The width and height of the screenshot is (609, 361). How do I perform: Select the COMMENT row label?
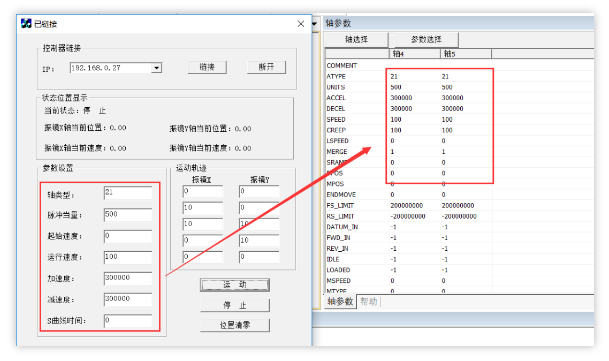pyautogui.click(x=342, y=66)
